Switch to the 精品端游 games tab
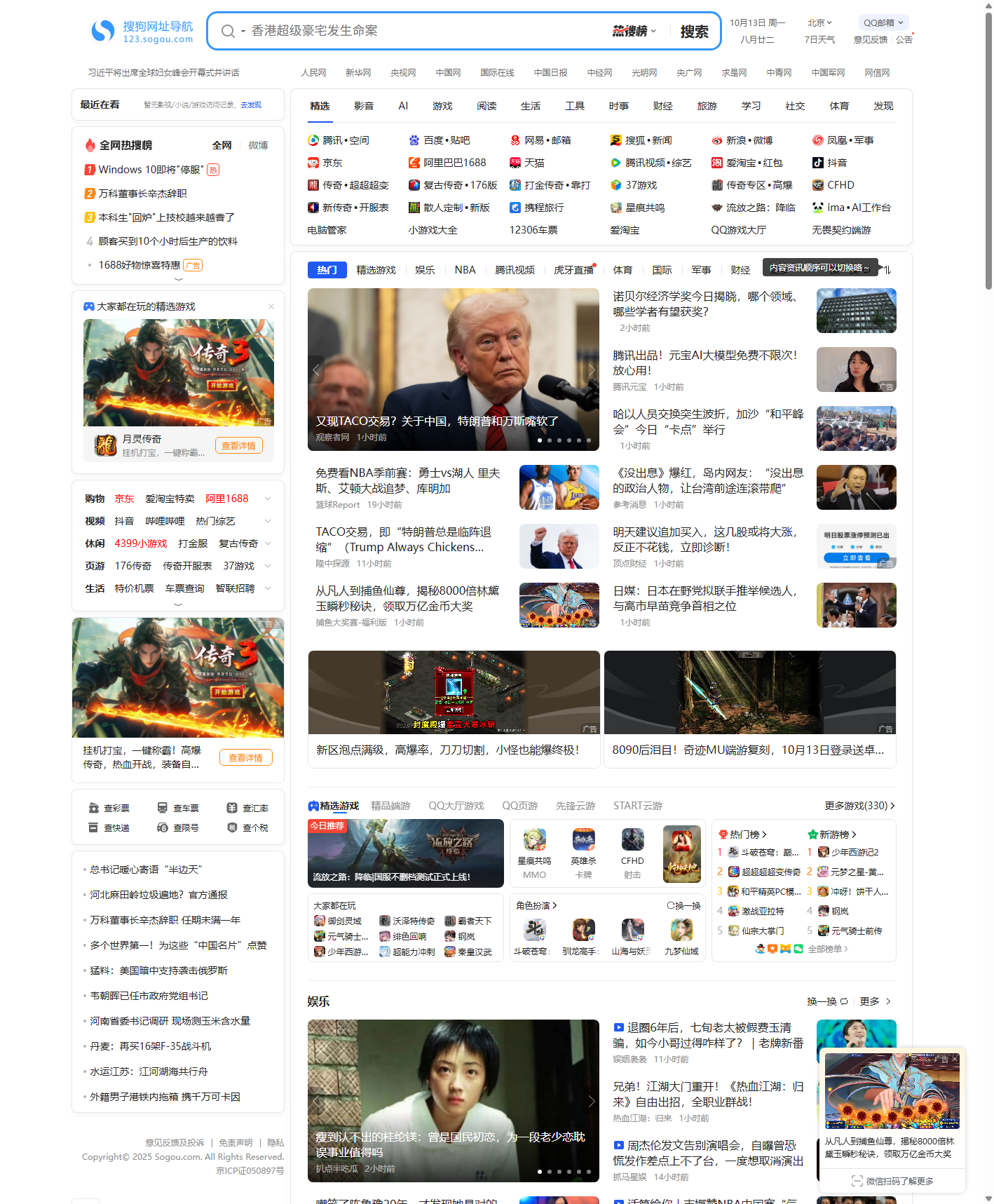 click(390, 806)
